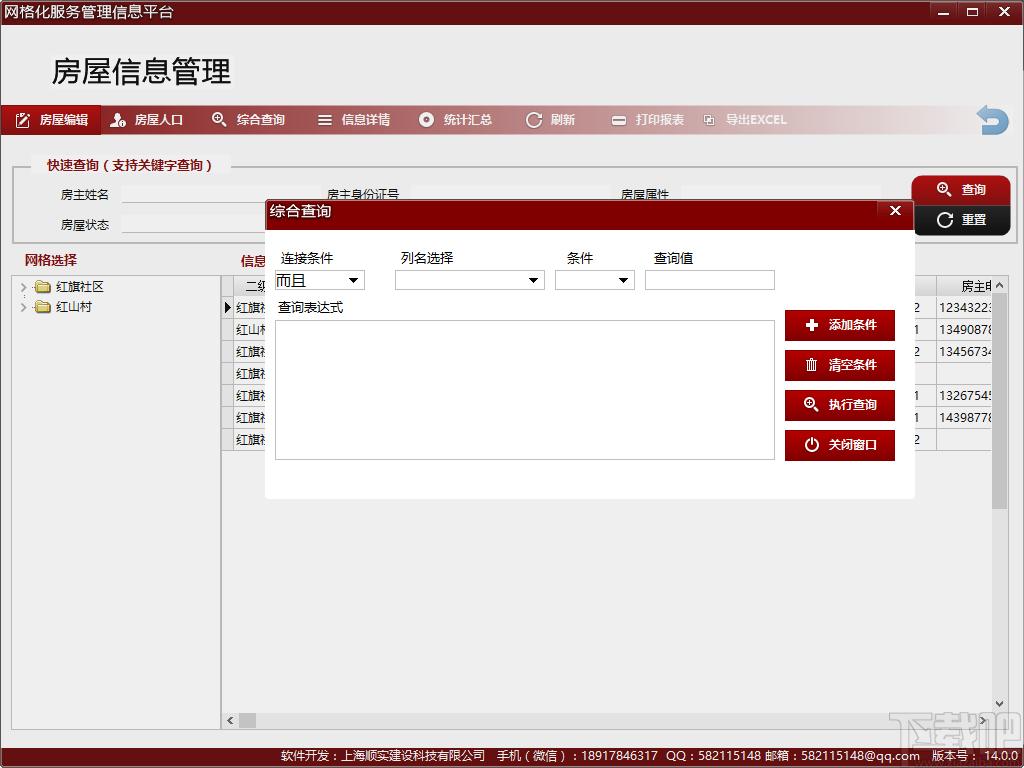The height and width of the screenshot is (768, 1024).
Task: Click 打印报表 in the toolbar
Action: (x=647, y=120)
